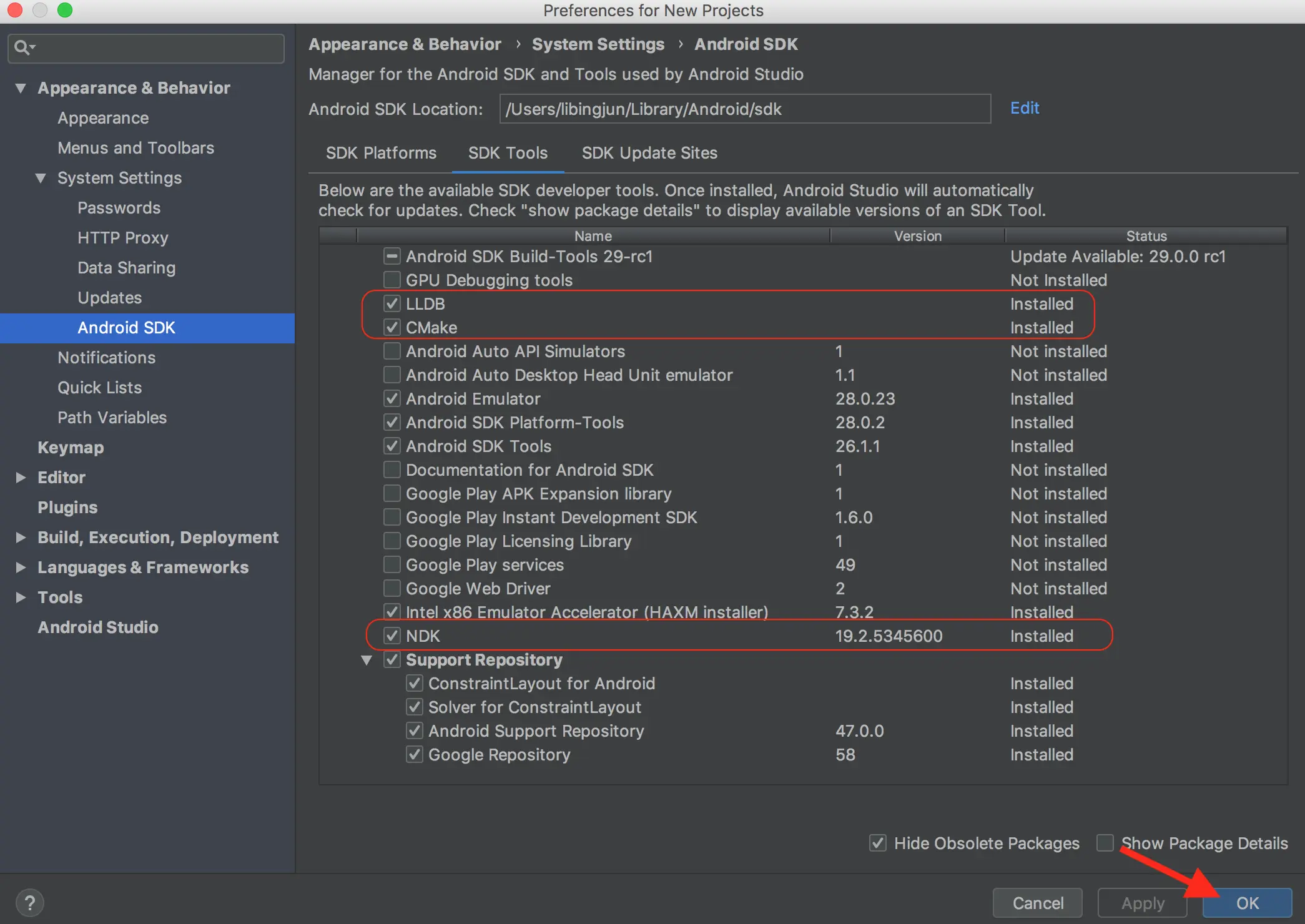Check Documentation for Android SDK checkbox
The width and height of the screenshot is (1305, 924).
391,469
